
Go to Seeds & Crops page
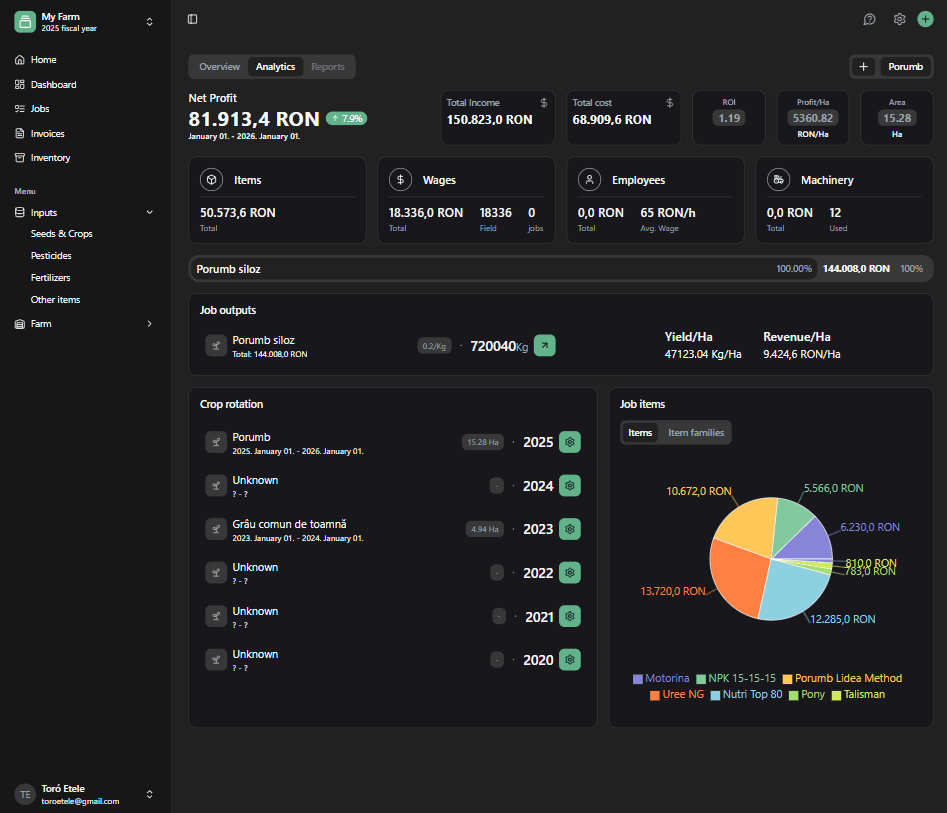[61, 234]
